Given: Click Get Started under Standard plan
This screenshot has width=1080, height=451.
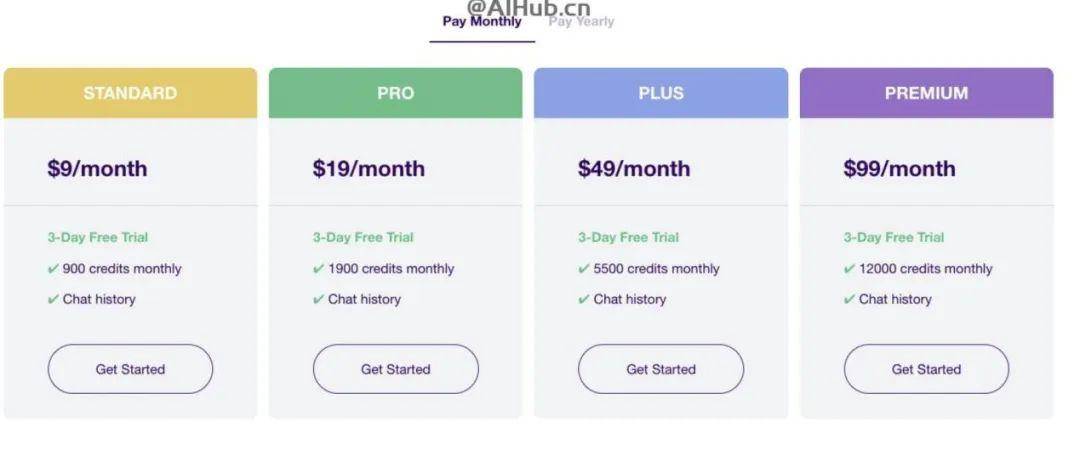Looking at the screenshot, I should tap(130, 369).
